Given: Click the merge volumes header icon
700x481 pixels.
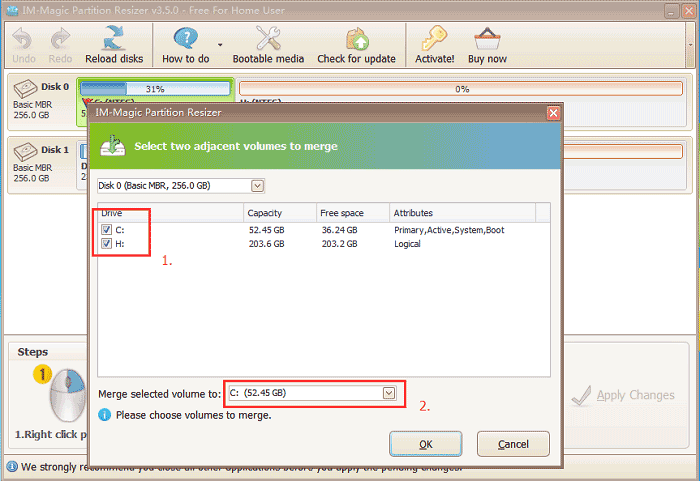Looking at the screenshot, I should pos(112,146).
